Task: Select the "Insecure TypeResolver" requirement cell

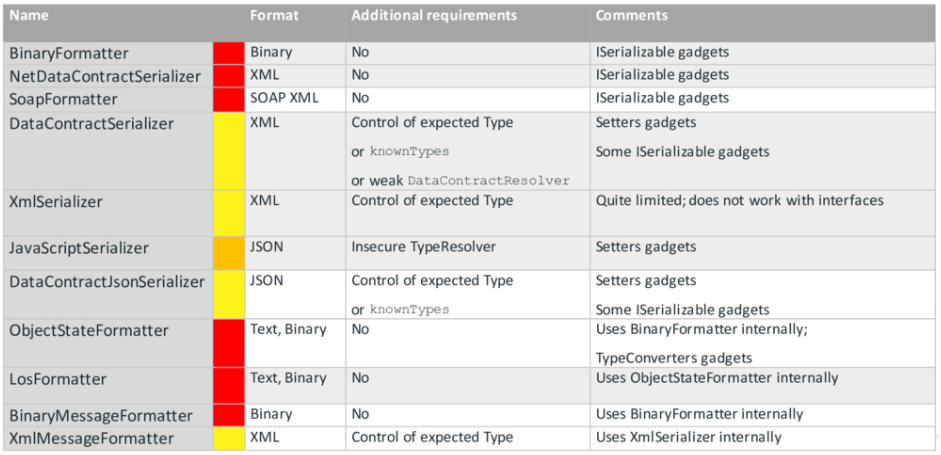Action: 425,246
